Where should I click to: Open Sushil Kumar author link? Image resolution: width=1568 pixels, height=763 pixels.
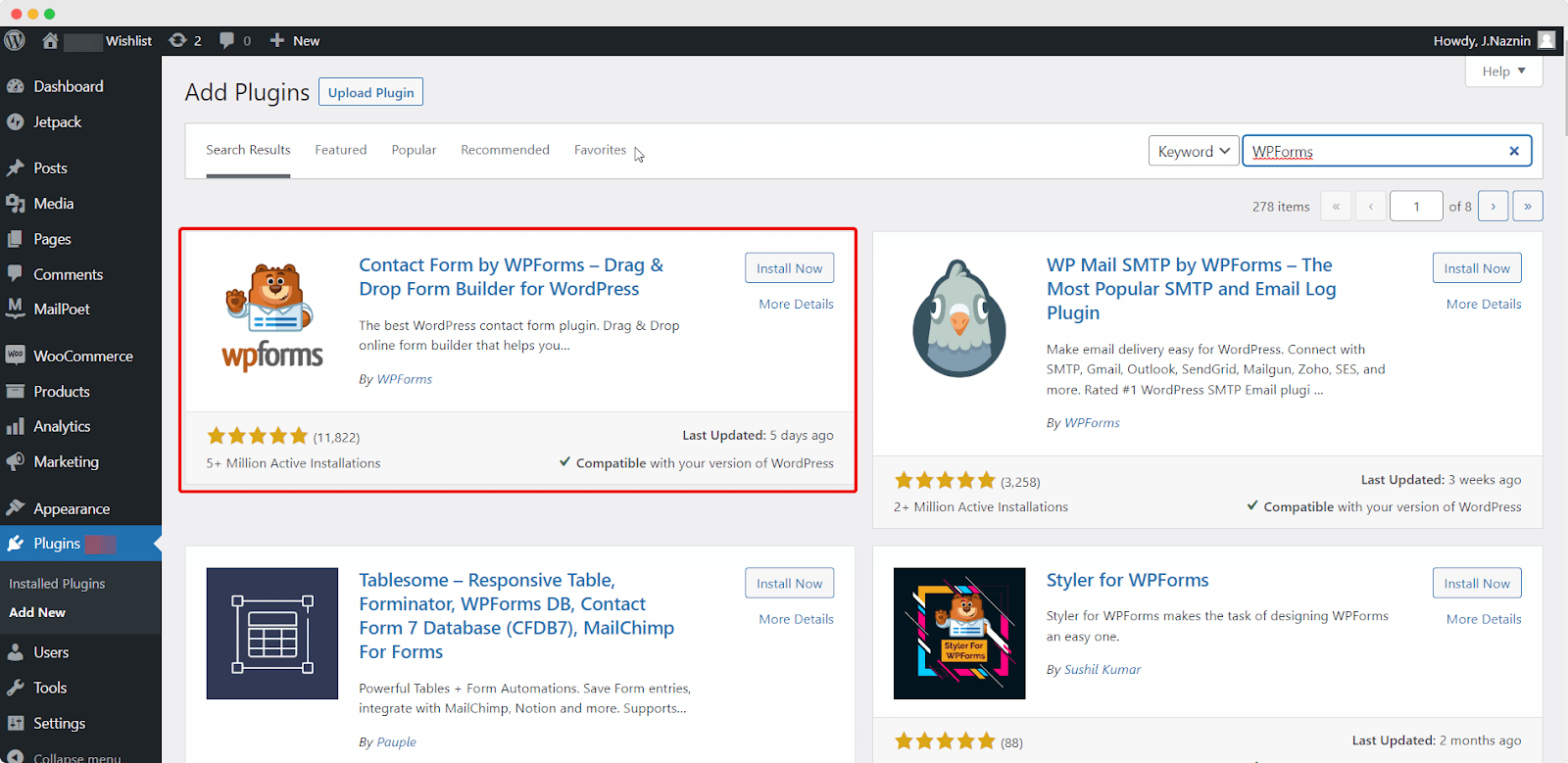(x=1102, y=669)
